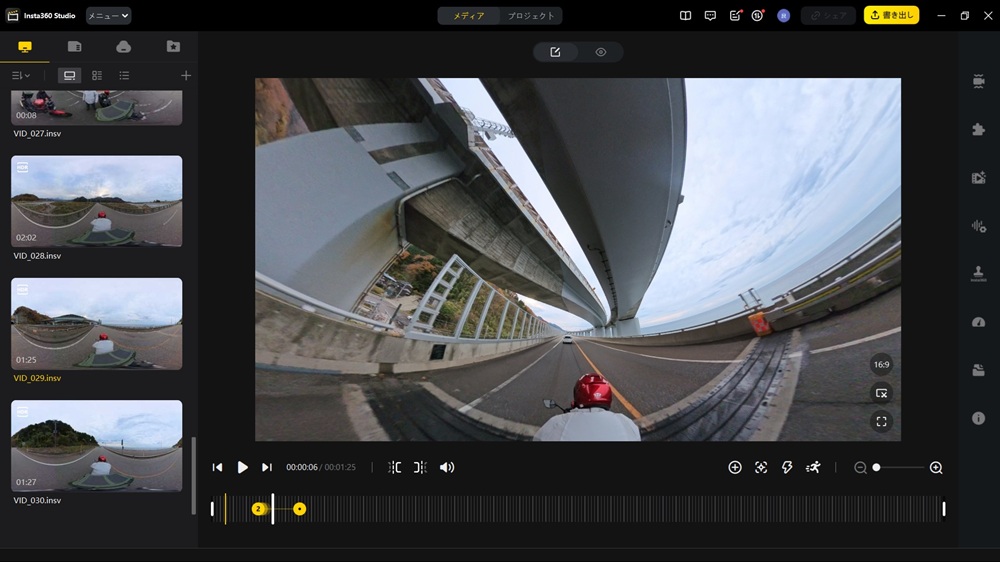The image size is (1000, 562).
Task: Open the file folder panel icon
Action: point(978,370)
